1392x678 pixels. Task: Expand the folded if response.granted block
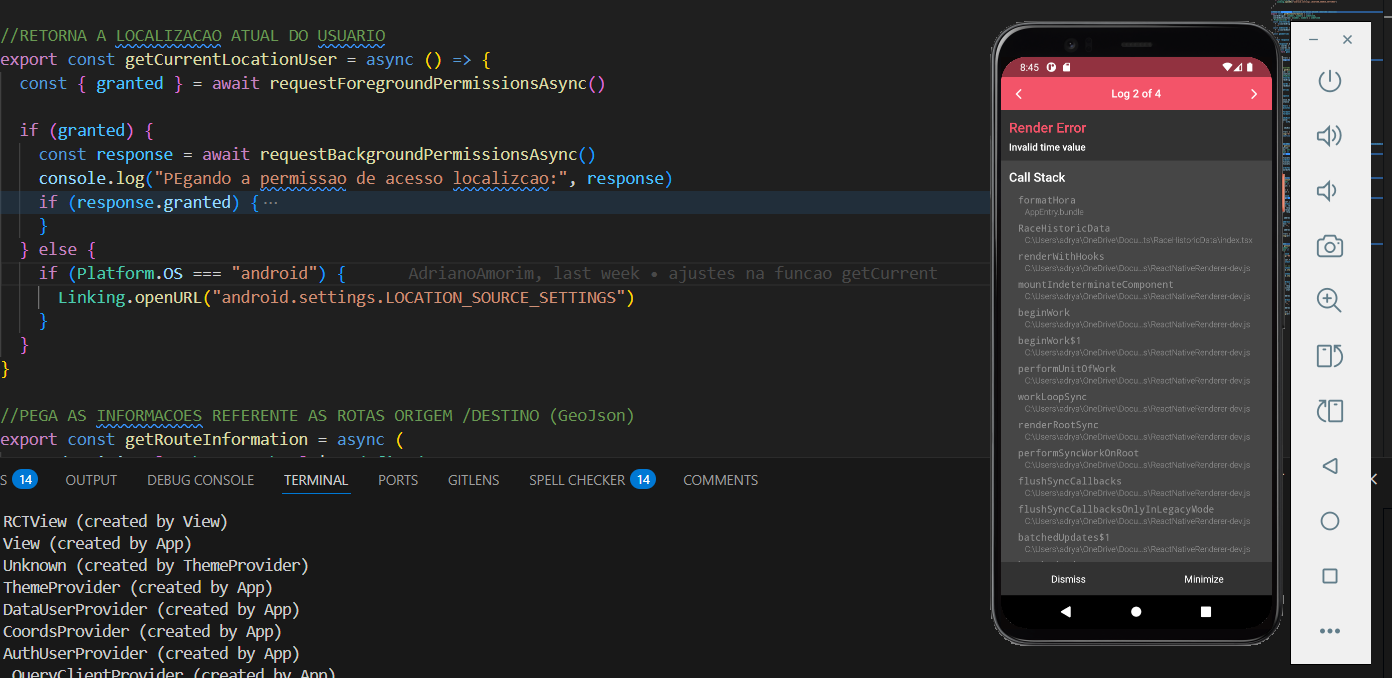click(x=270, y=202)
